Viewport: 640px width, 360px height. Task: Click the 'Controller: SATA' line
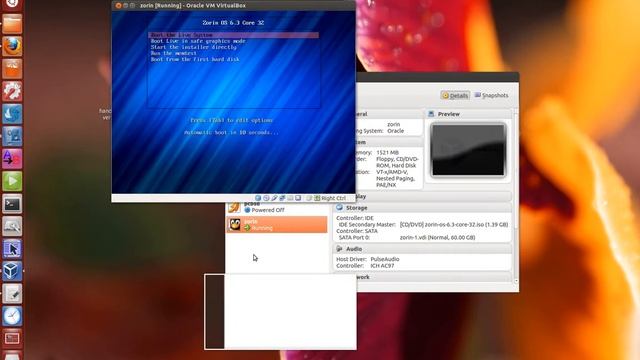357,231
